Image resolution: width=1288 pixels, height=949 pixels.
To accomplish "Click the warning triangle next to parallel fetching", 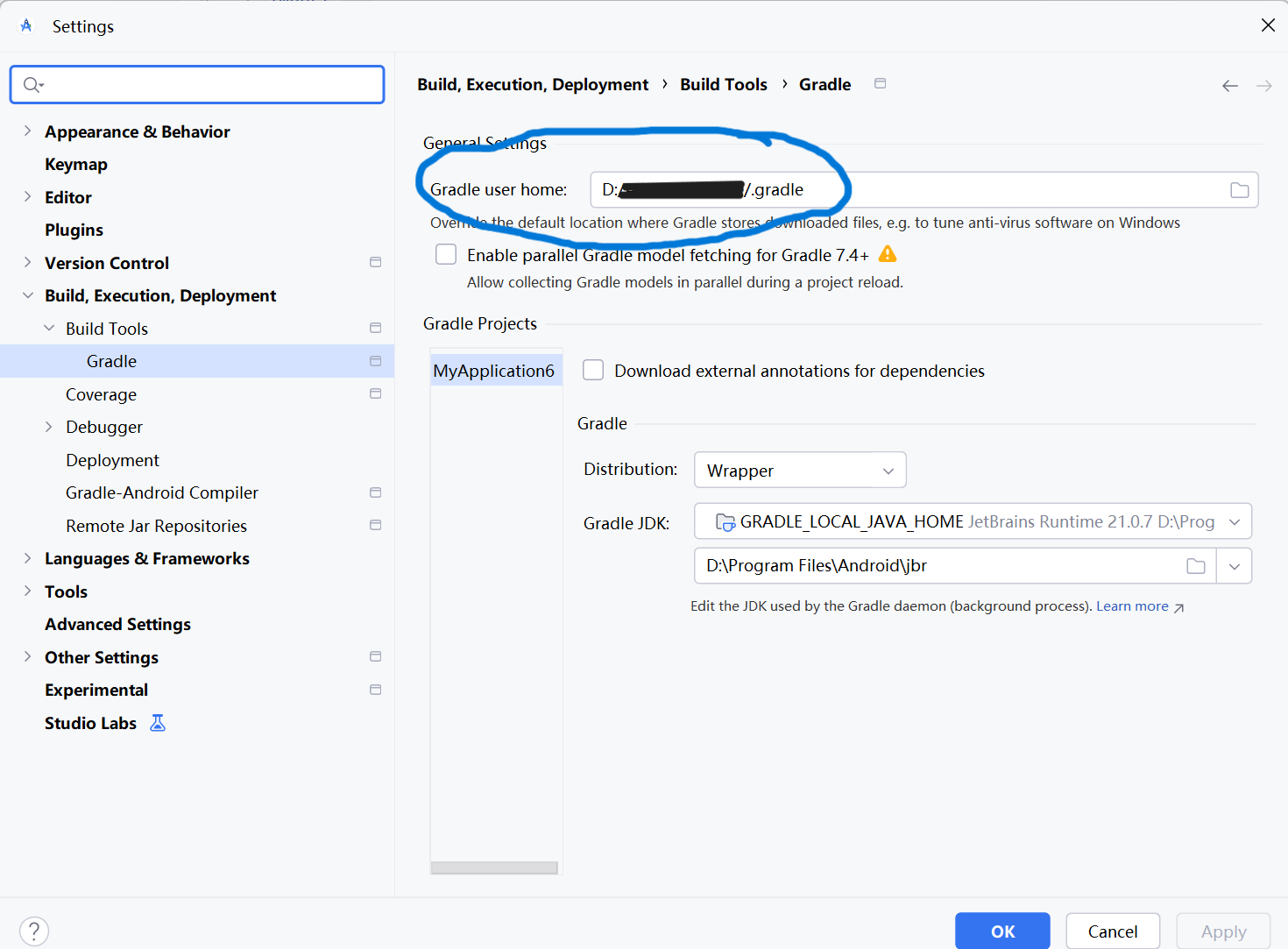I will pos(887,253).
